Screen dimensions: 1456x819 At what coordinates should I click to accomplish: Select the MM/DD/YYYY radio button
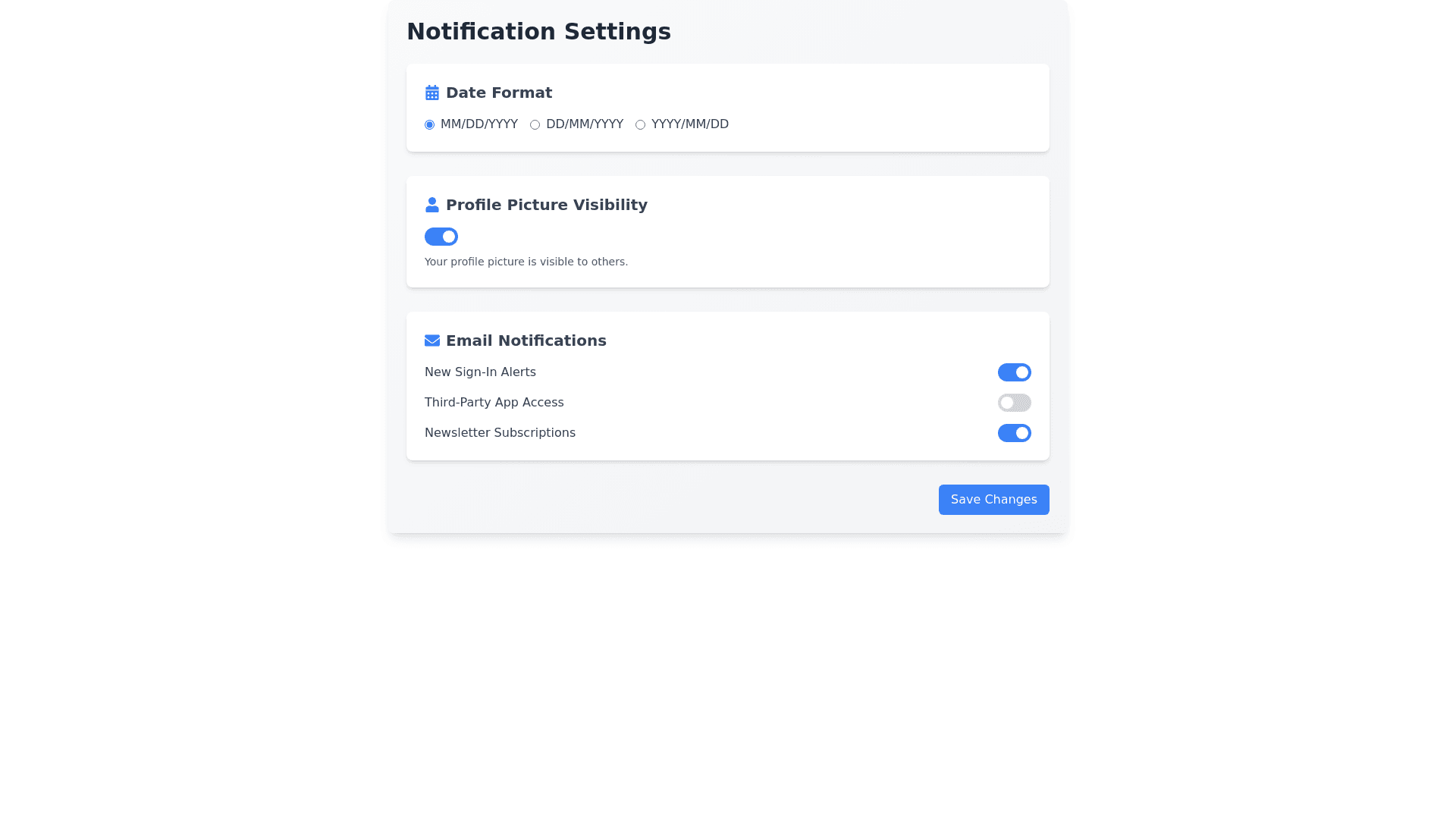(430, 125)
